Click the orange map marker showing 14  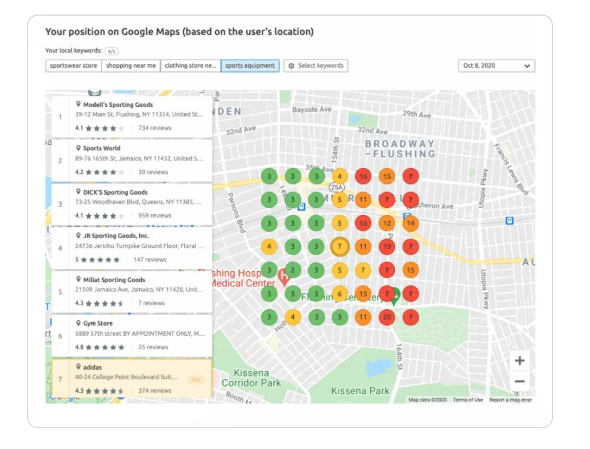click(x=411, y=223)
